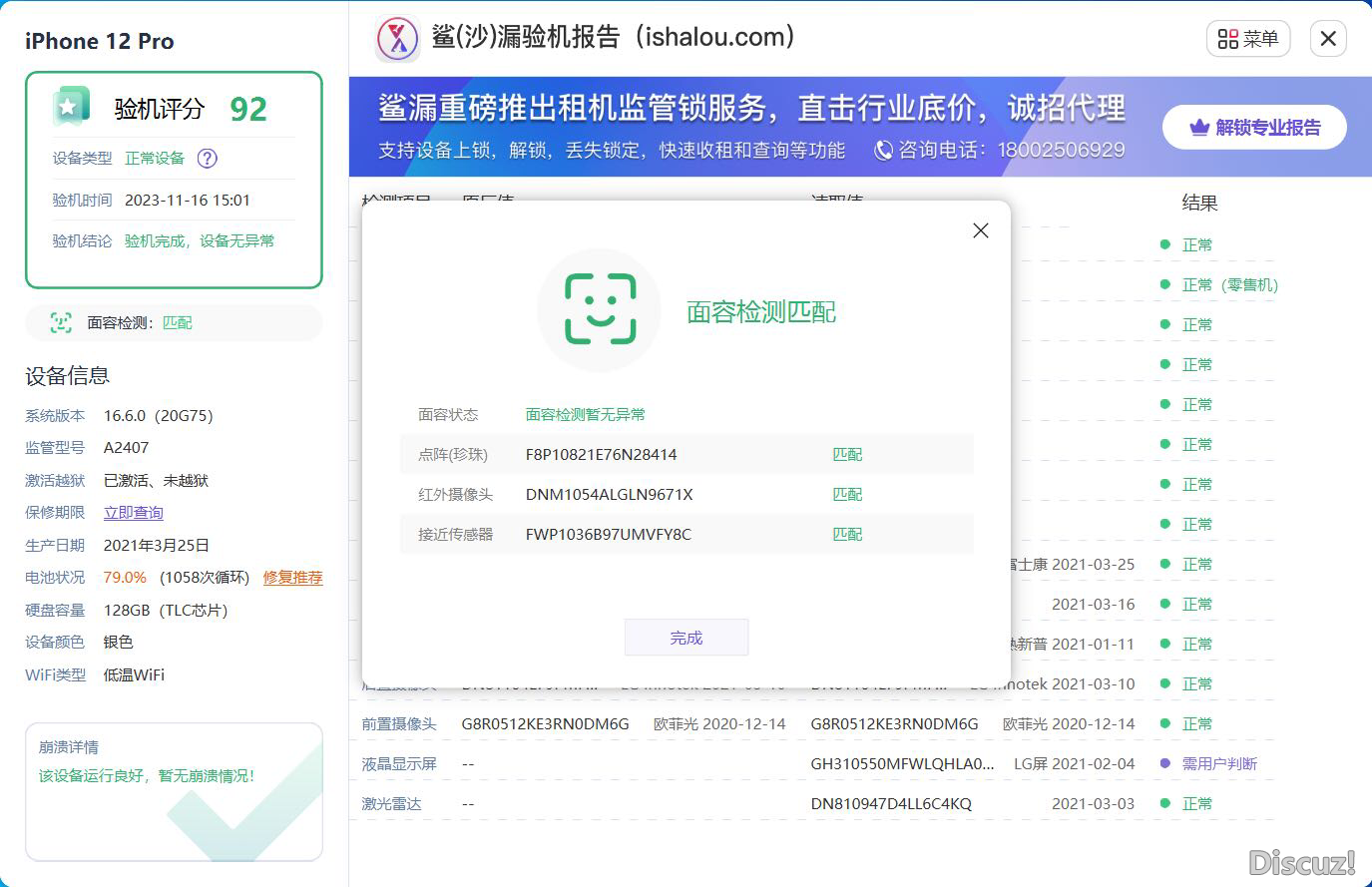Click the 立即查询 warranty link

coord(133,513)
